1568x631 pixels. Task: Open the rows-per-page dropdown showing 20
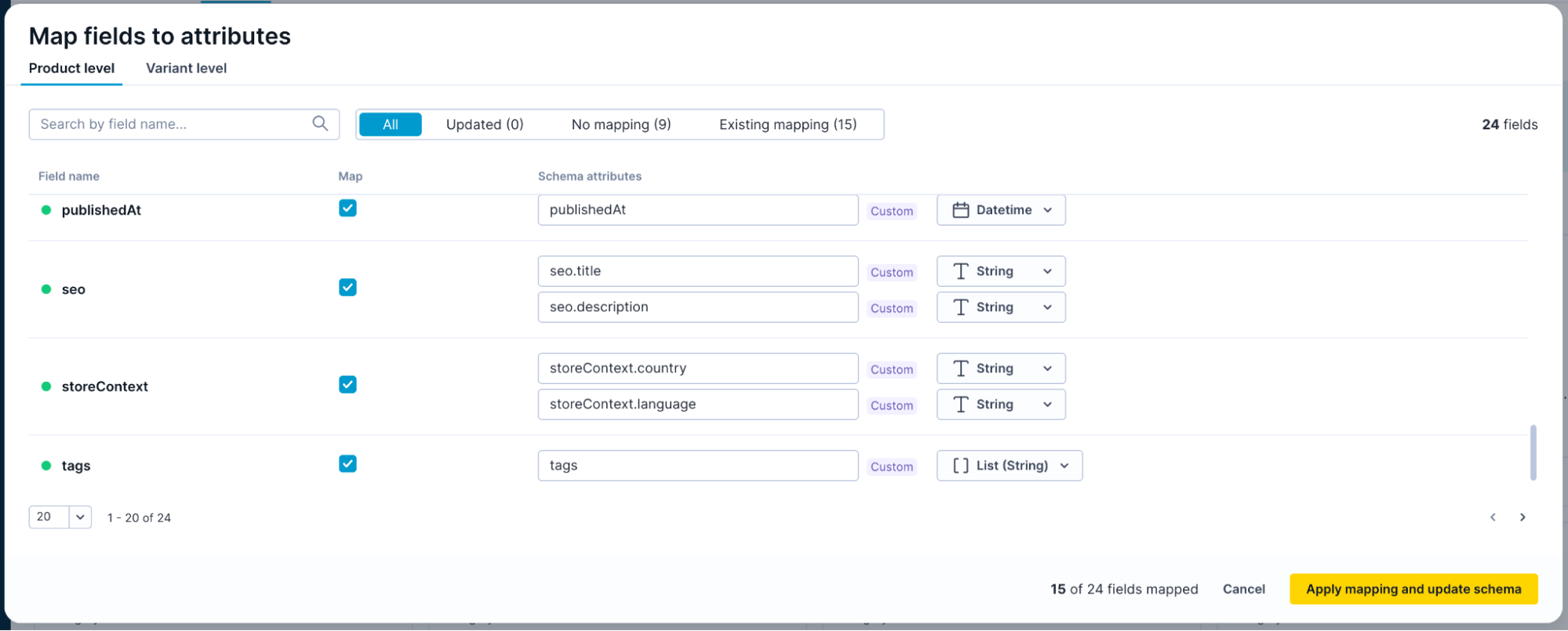click(x=60, y=517)
